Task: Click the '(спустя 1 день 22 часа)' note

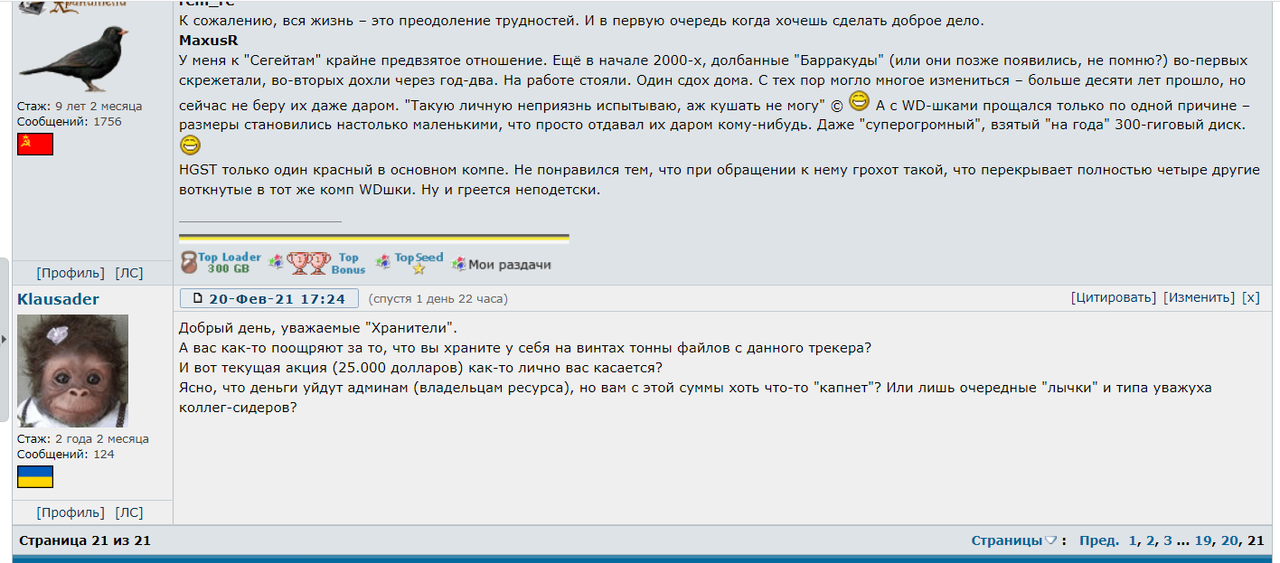Action: pos(438,299)
